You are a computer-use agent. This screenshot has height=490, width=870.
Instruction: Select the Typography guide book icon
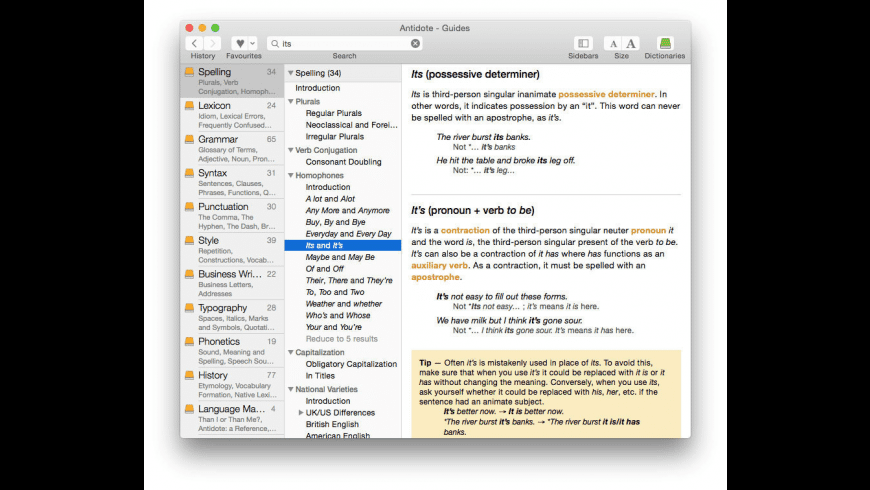tap(189, 307)
